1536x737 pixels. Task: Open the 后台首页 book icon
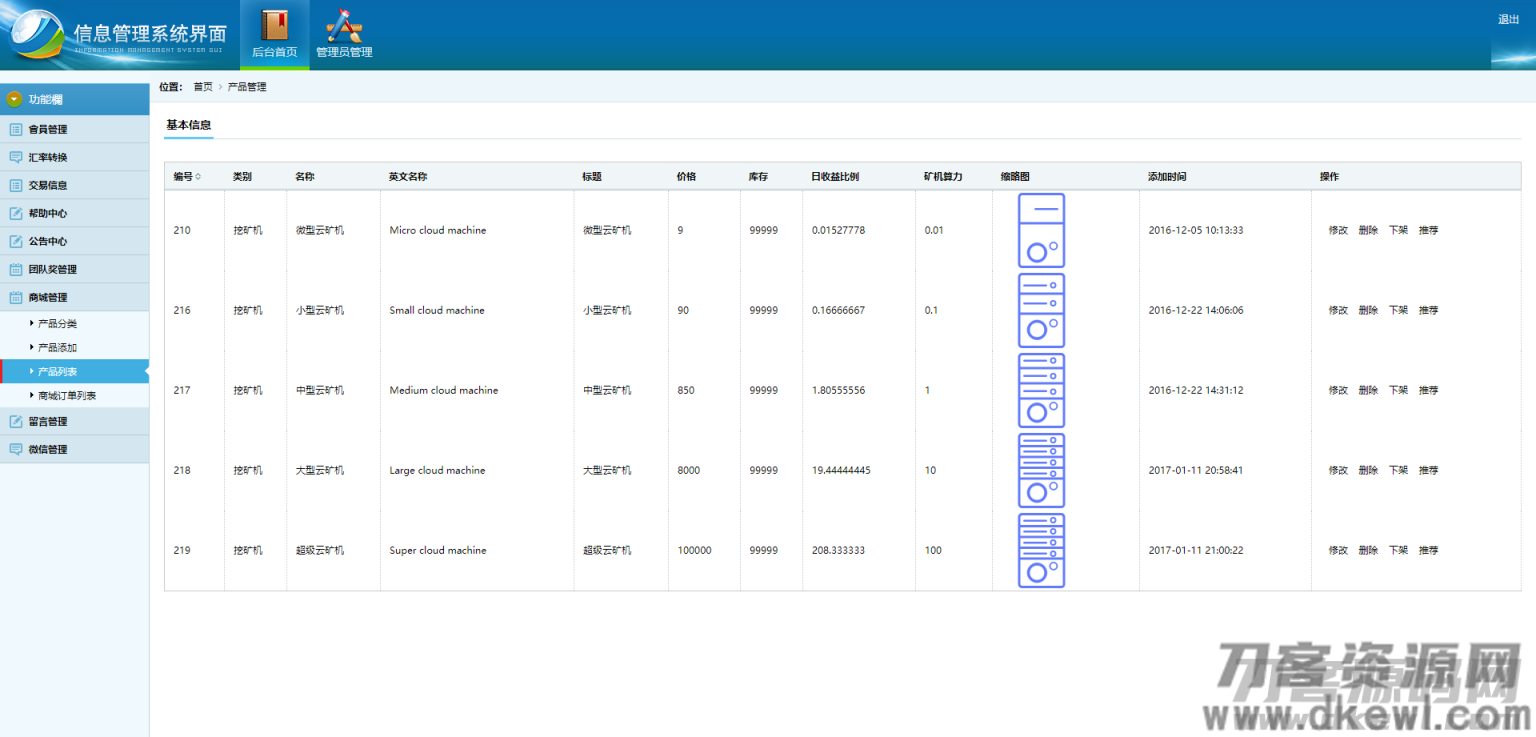tap(274, 25)
